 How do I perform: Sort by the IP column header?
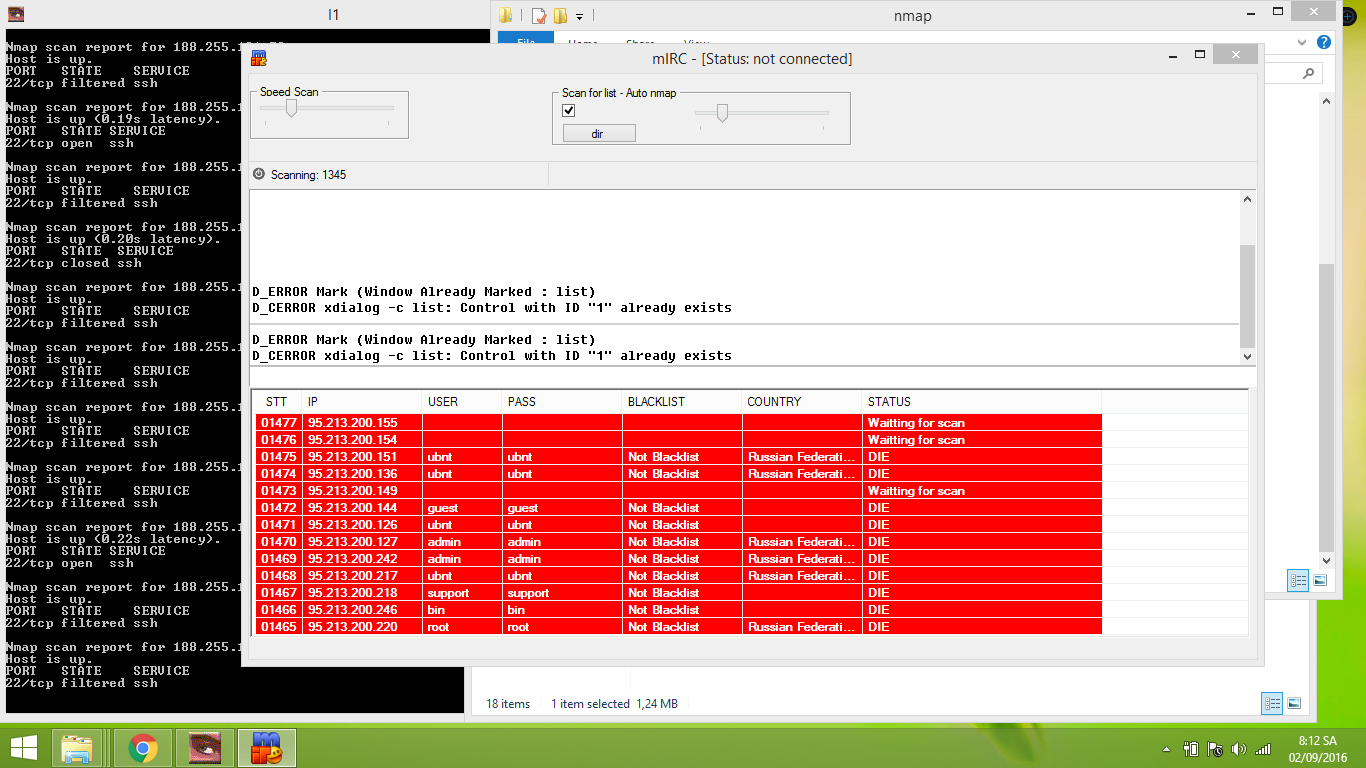362,402
